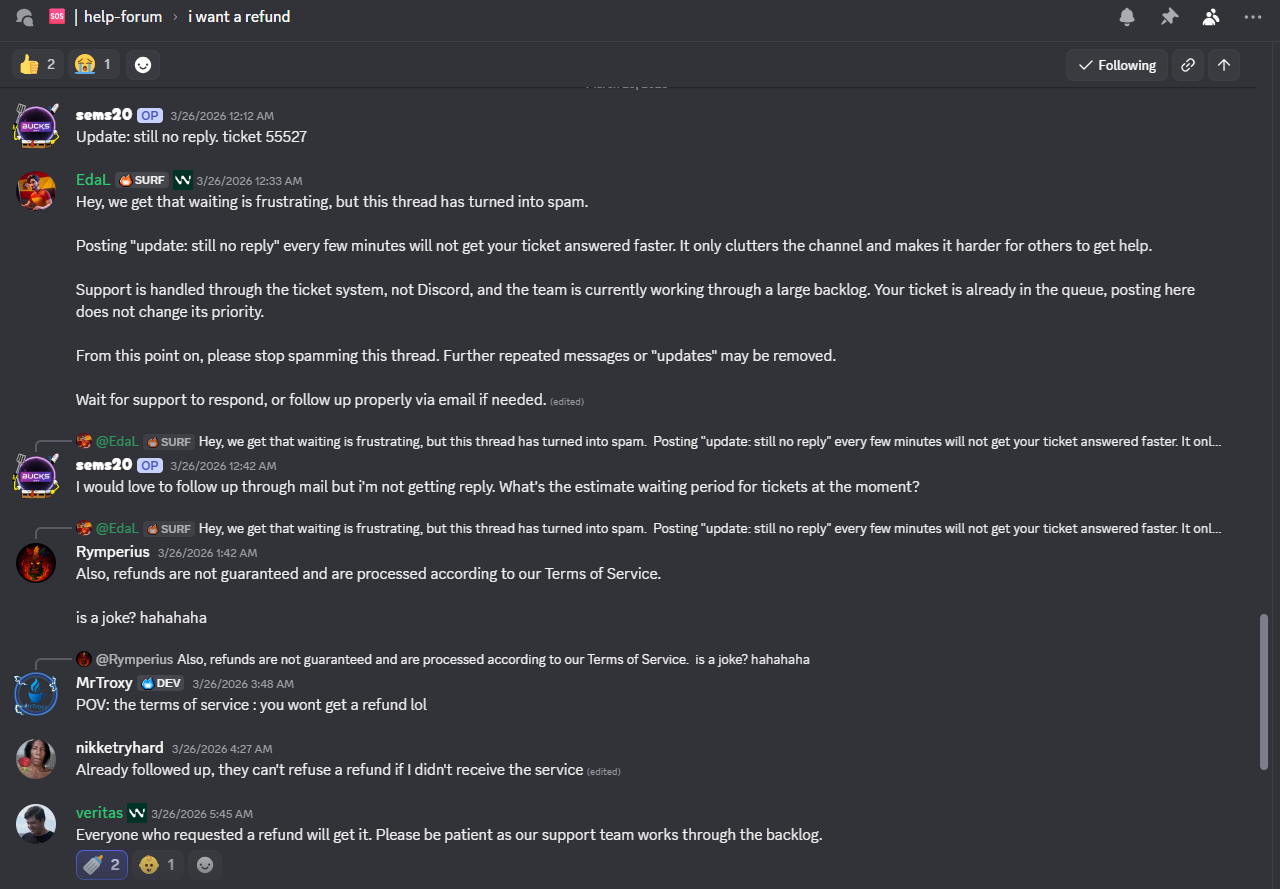Viewport: 1280px width, 889px height.
Task: Open the three-dots more options menu
Action: (1252, 17)
